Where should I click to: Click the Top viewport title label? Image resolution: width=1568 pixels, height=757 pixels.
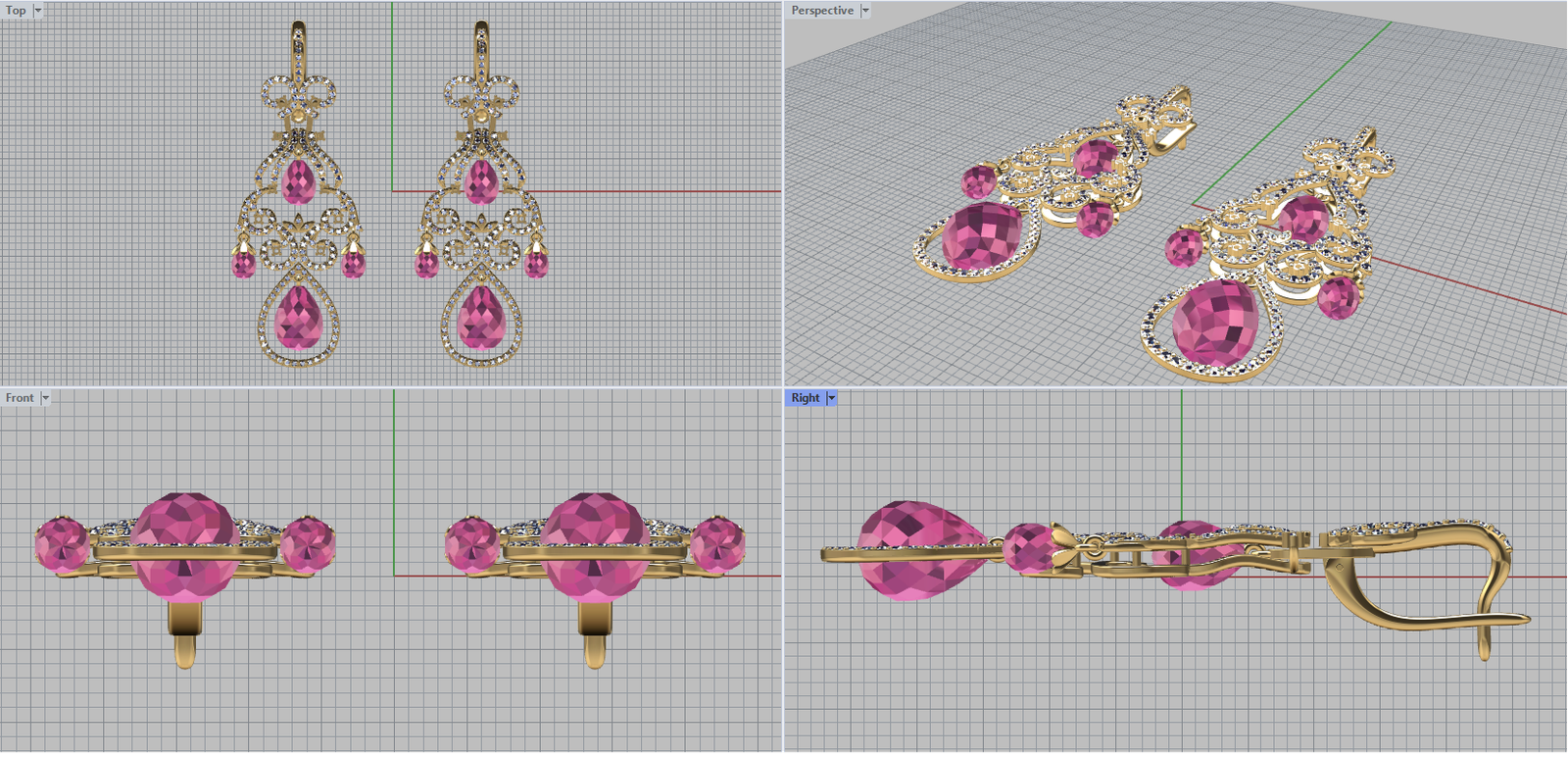pyautogui.click(x=16, y=11)
